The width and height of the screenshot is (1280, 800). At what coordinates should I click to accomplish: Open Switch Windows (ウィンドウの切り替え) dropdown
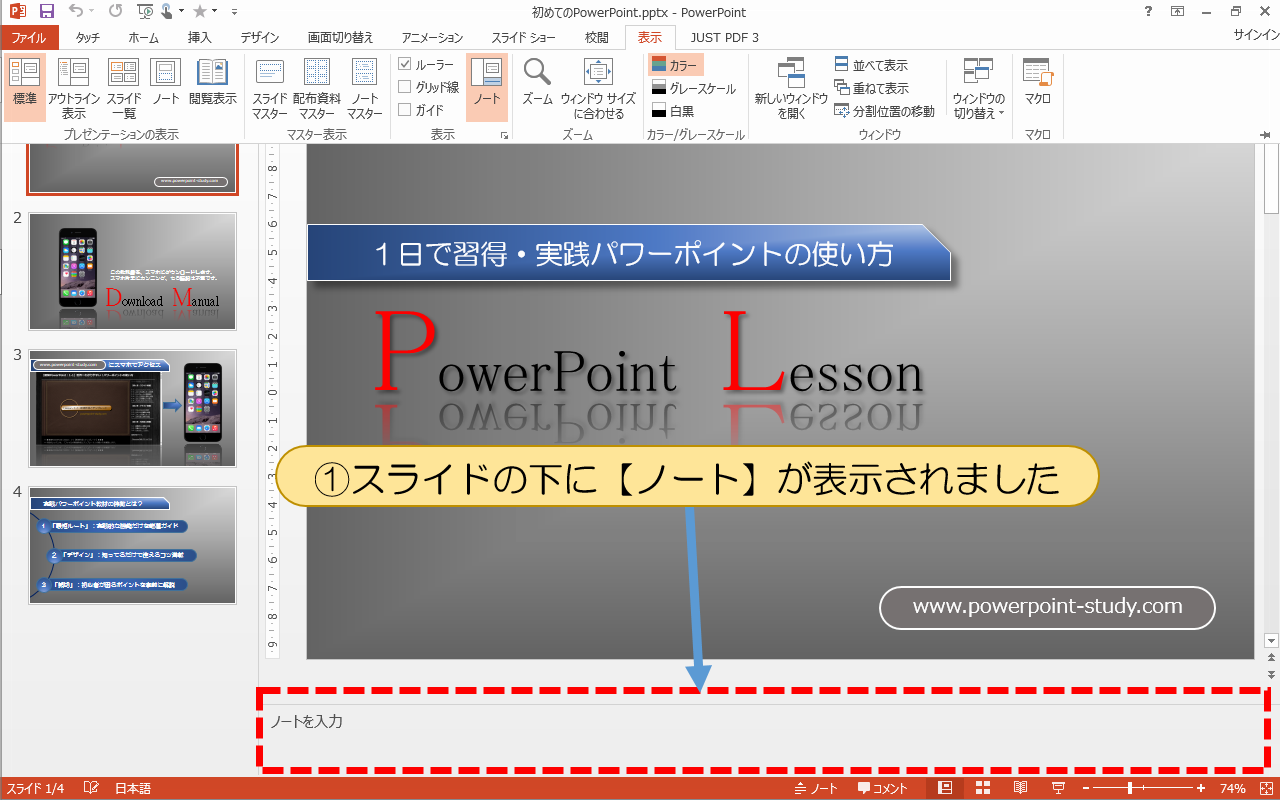click(x=978, y=87)
